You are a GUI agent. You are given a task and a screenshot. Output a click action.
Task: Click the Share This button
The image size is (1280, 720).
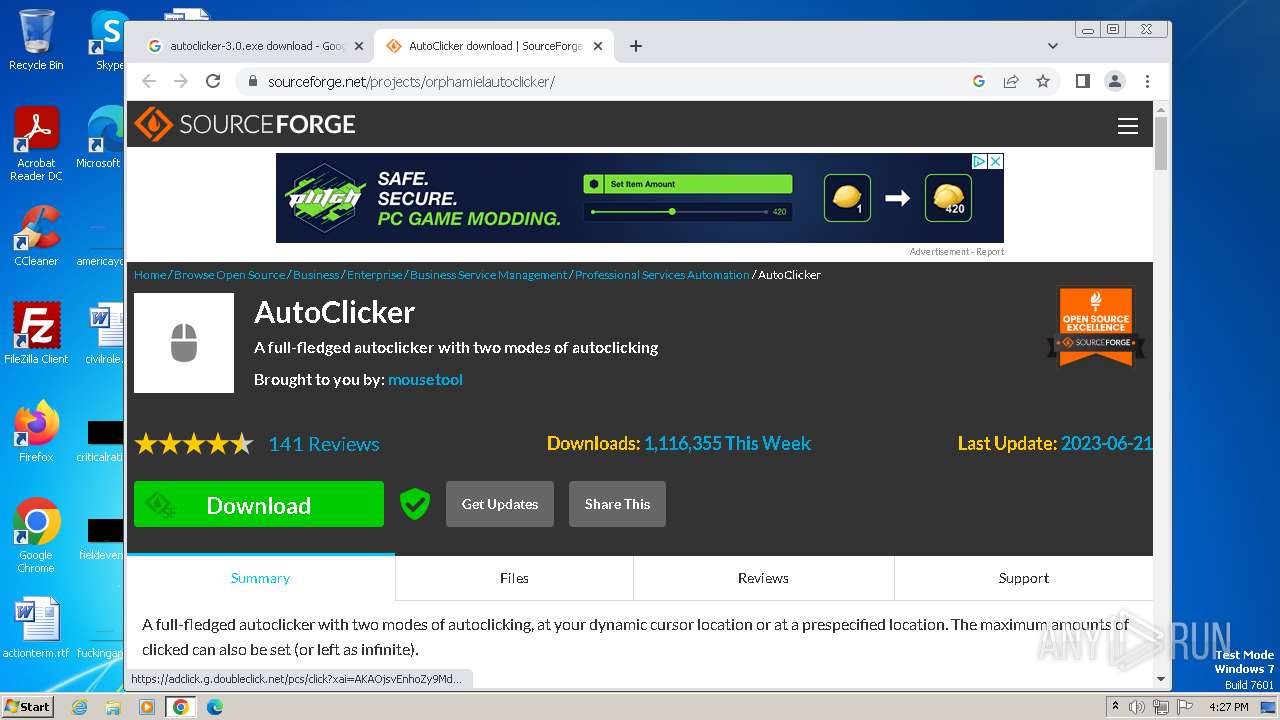(x=617, y=504)
